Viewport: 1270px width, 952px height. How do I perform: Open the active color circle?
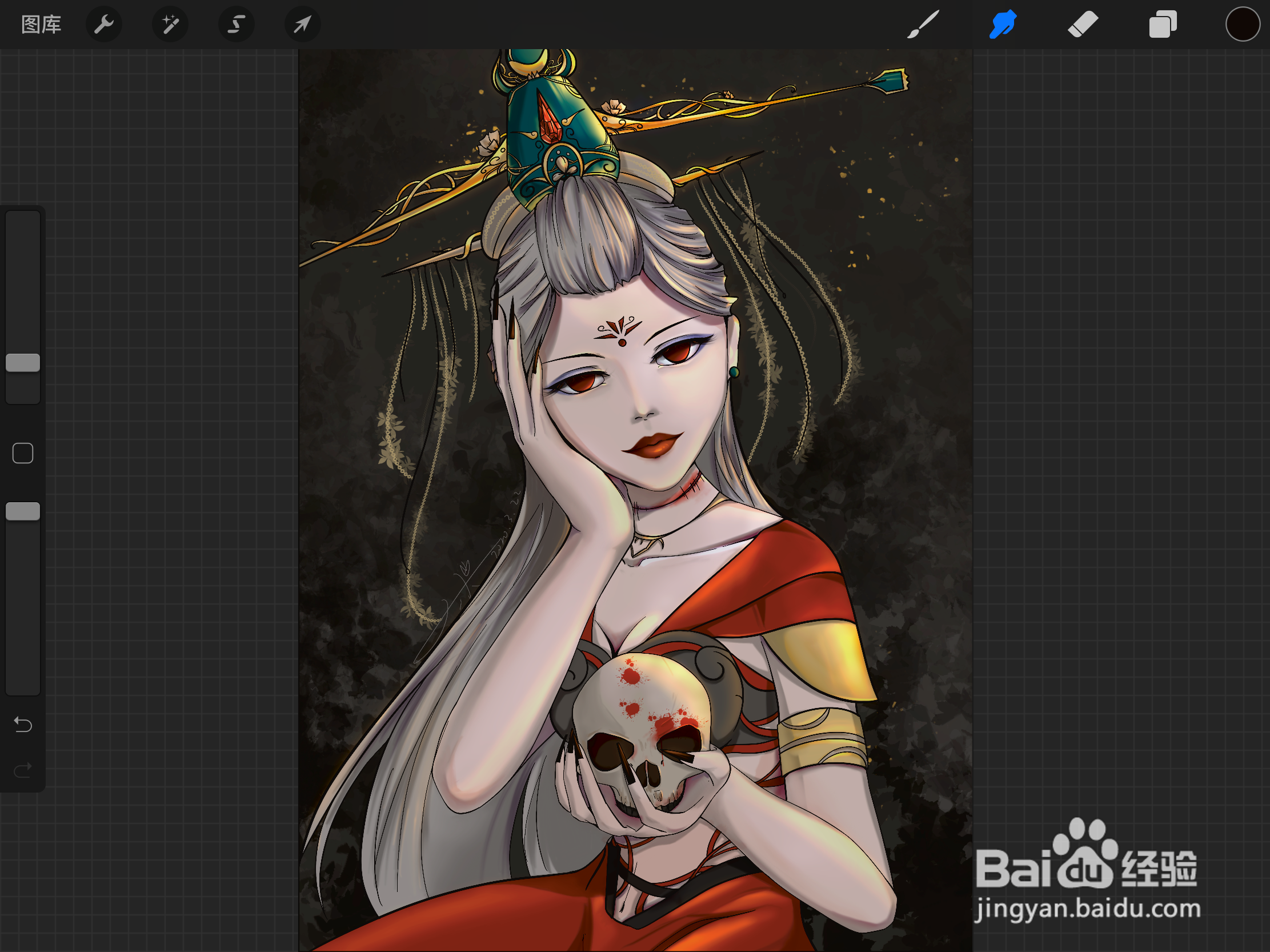1243,25
